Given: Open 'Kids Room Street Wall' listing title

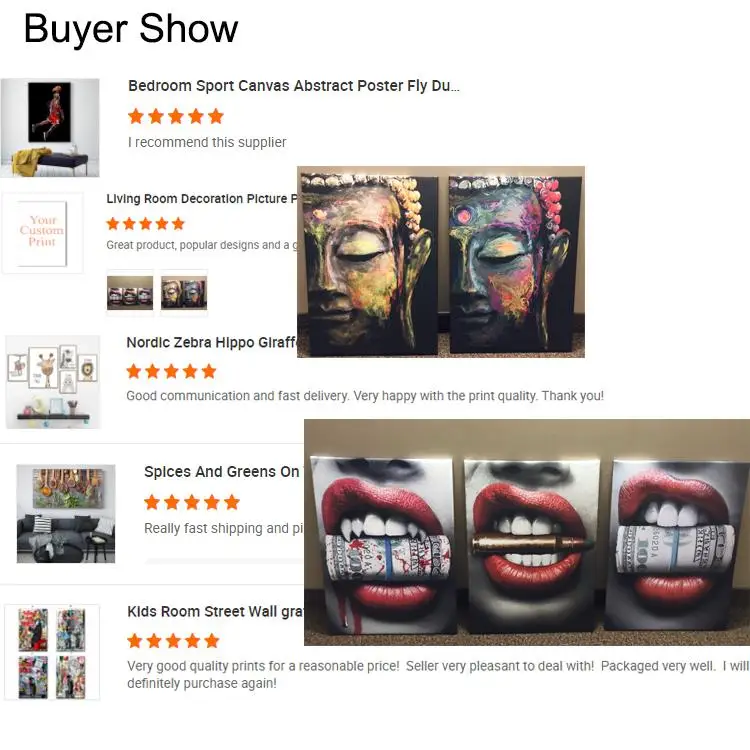Looking at the screenshot, I should [x=215, y=612].
